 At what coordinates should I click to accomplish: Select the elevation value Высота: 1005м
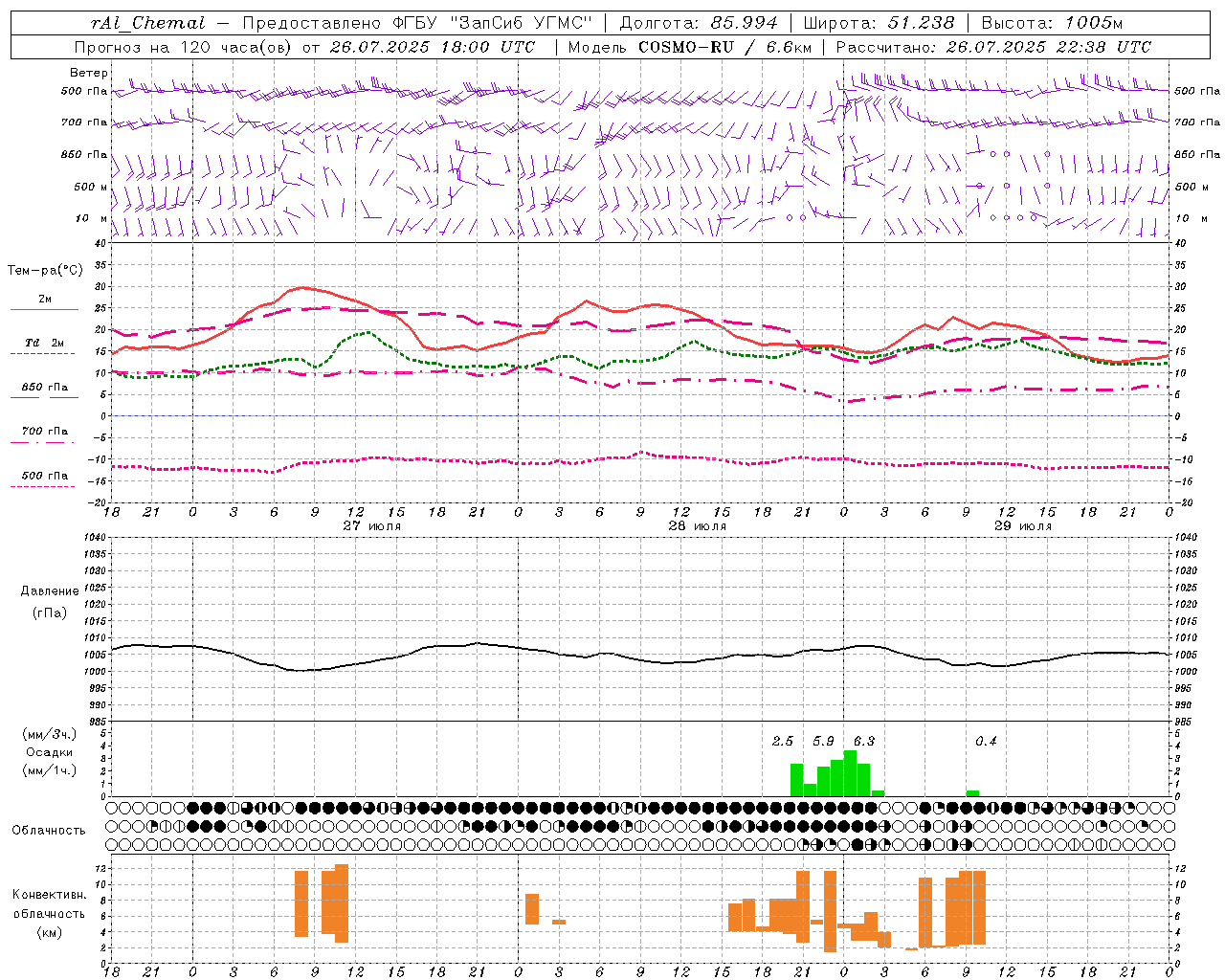click(x=1052, y=23)
